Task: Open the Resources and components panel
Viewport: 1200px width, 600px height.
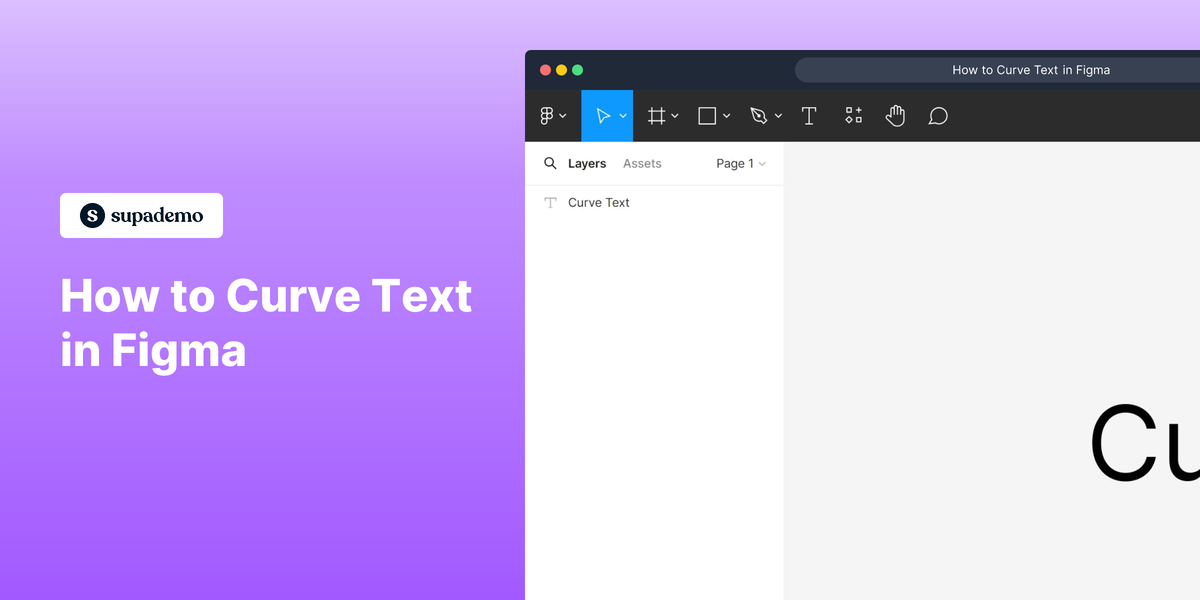Action: pos(853,115)
